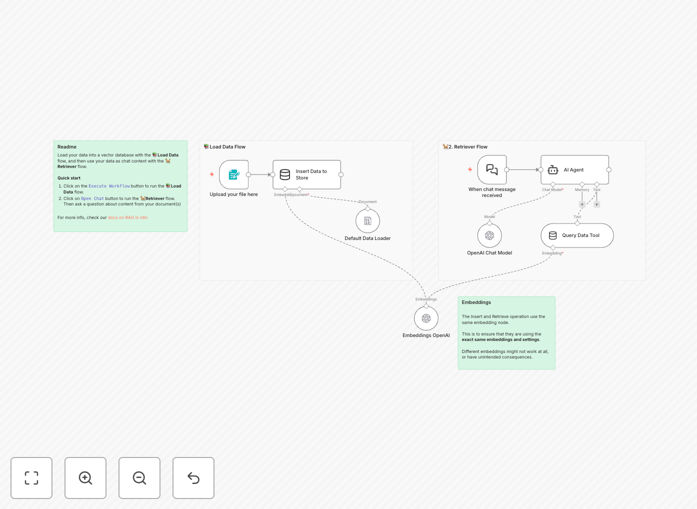Click the Embeddings OpenAI label
The width and height of the screenshot is (697, 509).
tap(426, 336)
